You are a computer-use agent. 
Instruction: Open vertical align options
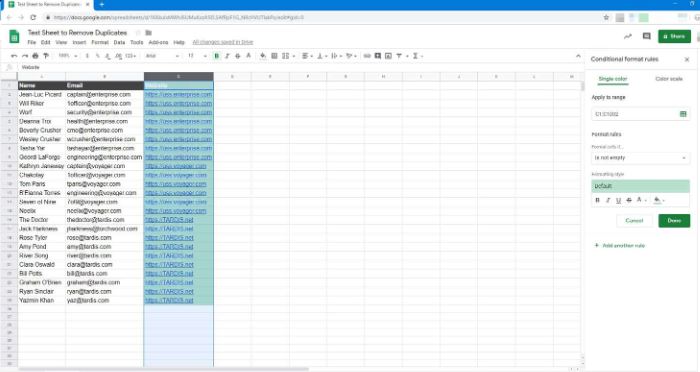pos(321,56)
